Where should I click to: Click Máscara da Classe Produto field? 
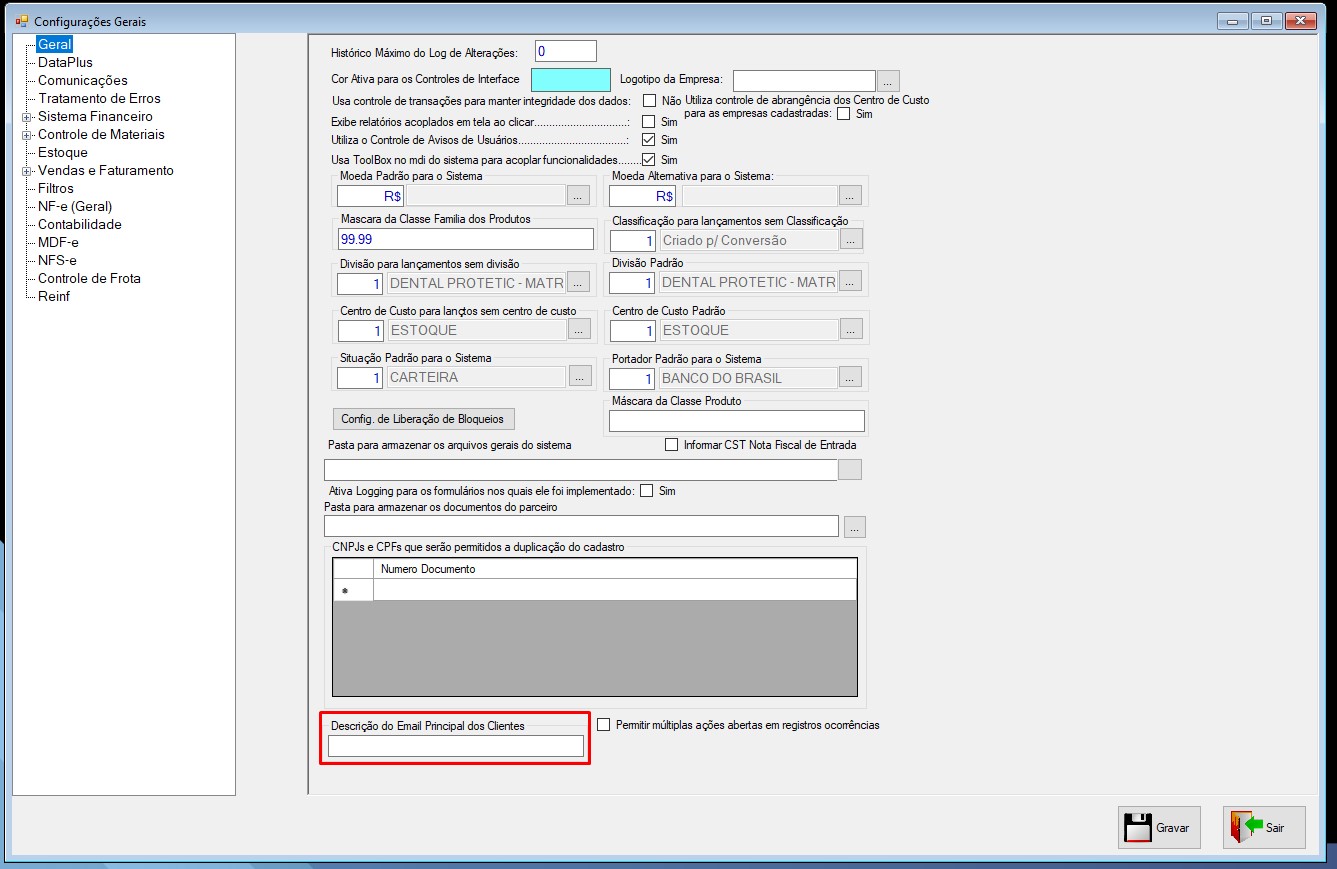(737, 421)
